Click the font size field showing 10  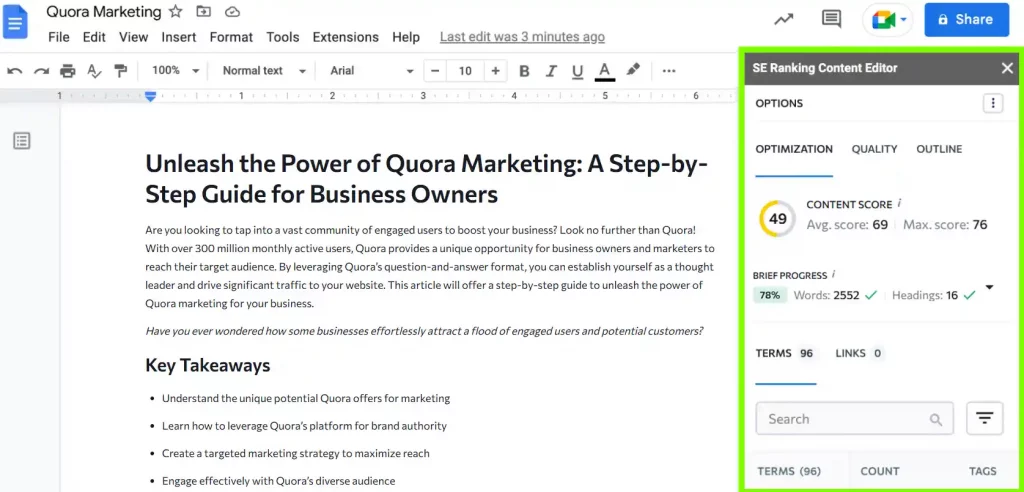pos(465,71)
